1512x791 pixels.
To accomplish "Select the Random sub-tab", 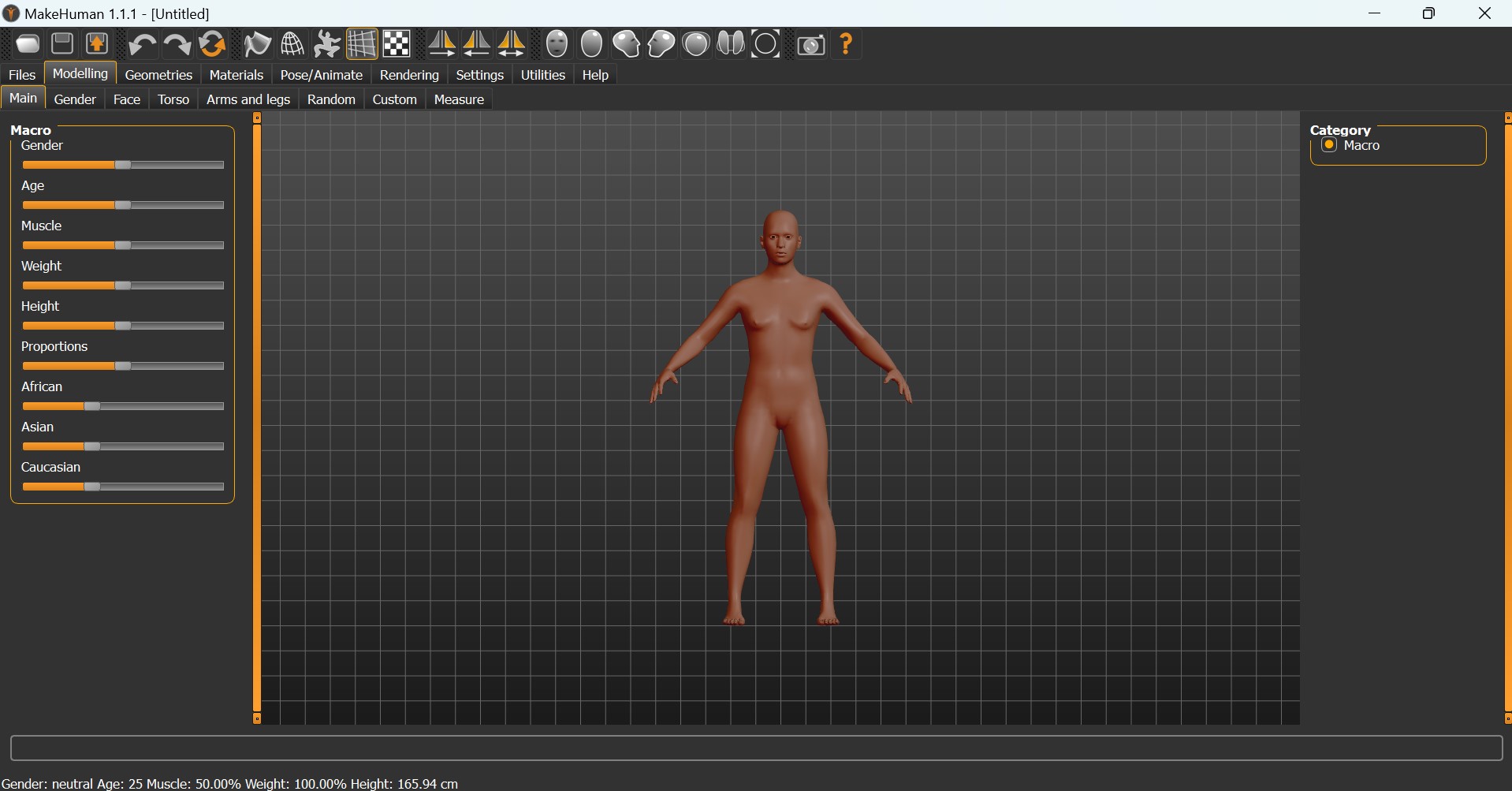I will click(x=331, y=99).
